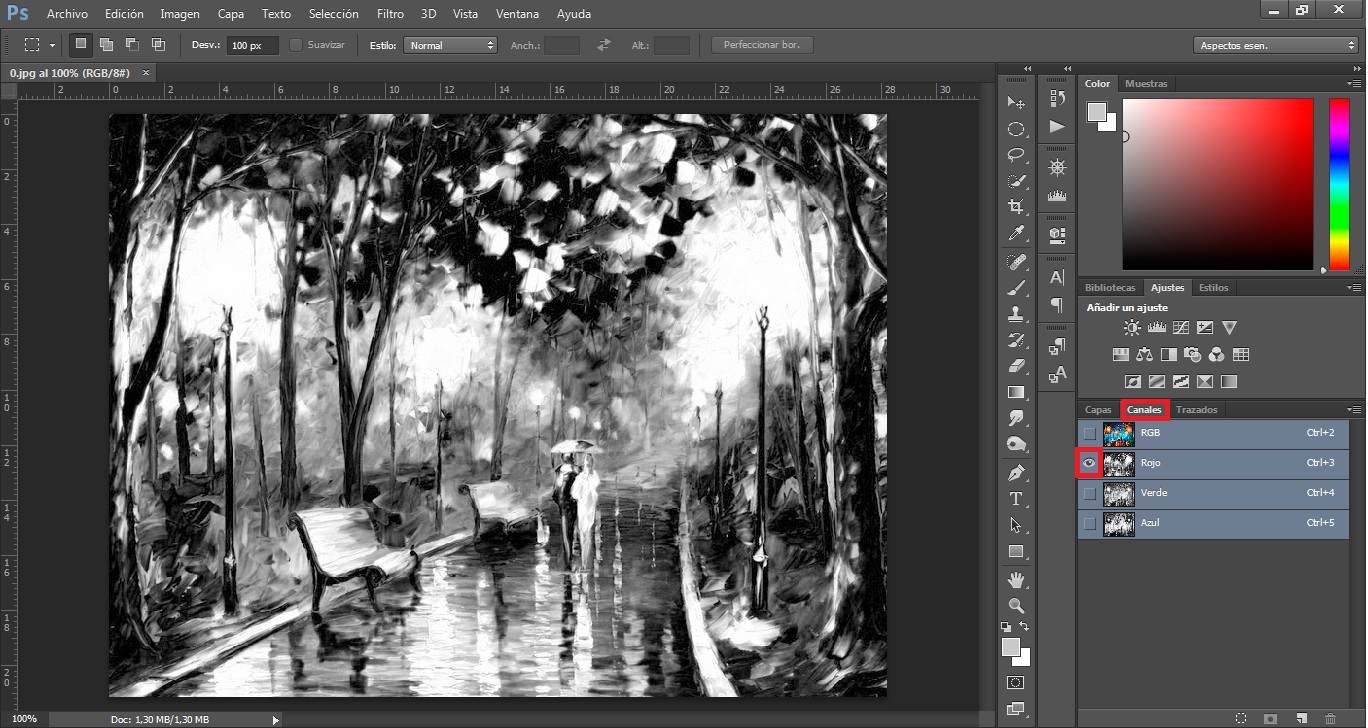Choose Subtract from selection mode
This screenshot has height=728, width=1368.
tap(132, 45)
